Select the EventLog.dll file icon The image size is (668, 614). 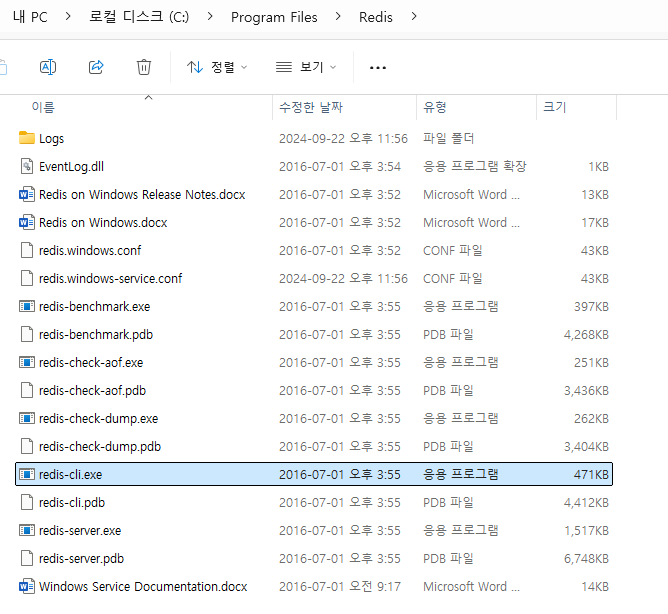(27, 166)
